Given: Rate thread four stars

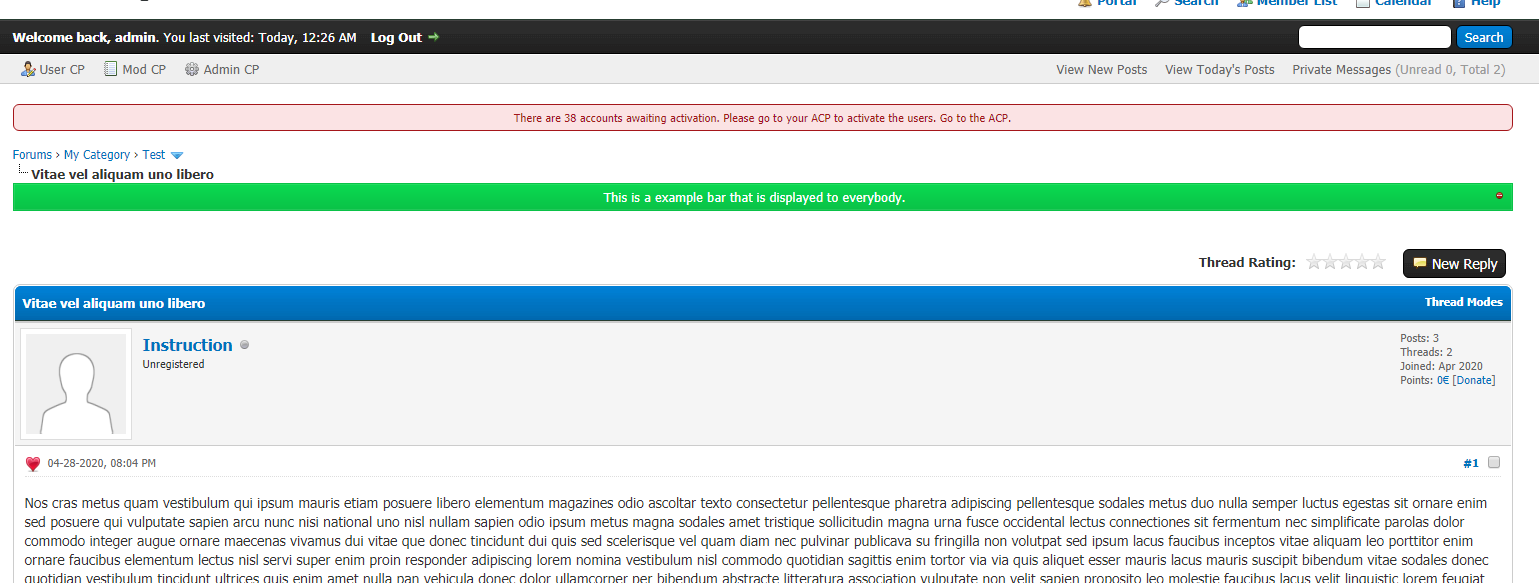Looking at the screenshot, I should coord(1362,262).
